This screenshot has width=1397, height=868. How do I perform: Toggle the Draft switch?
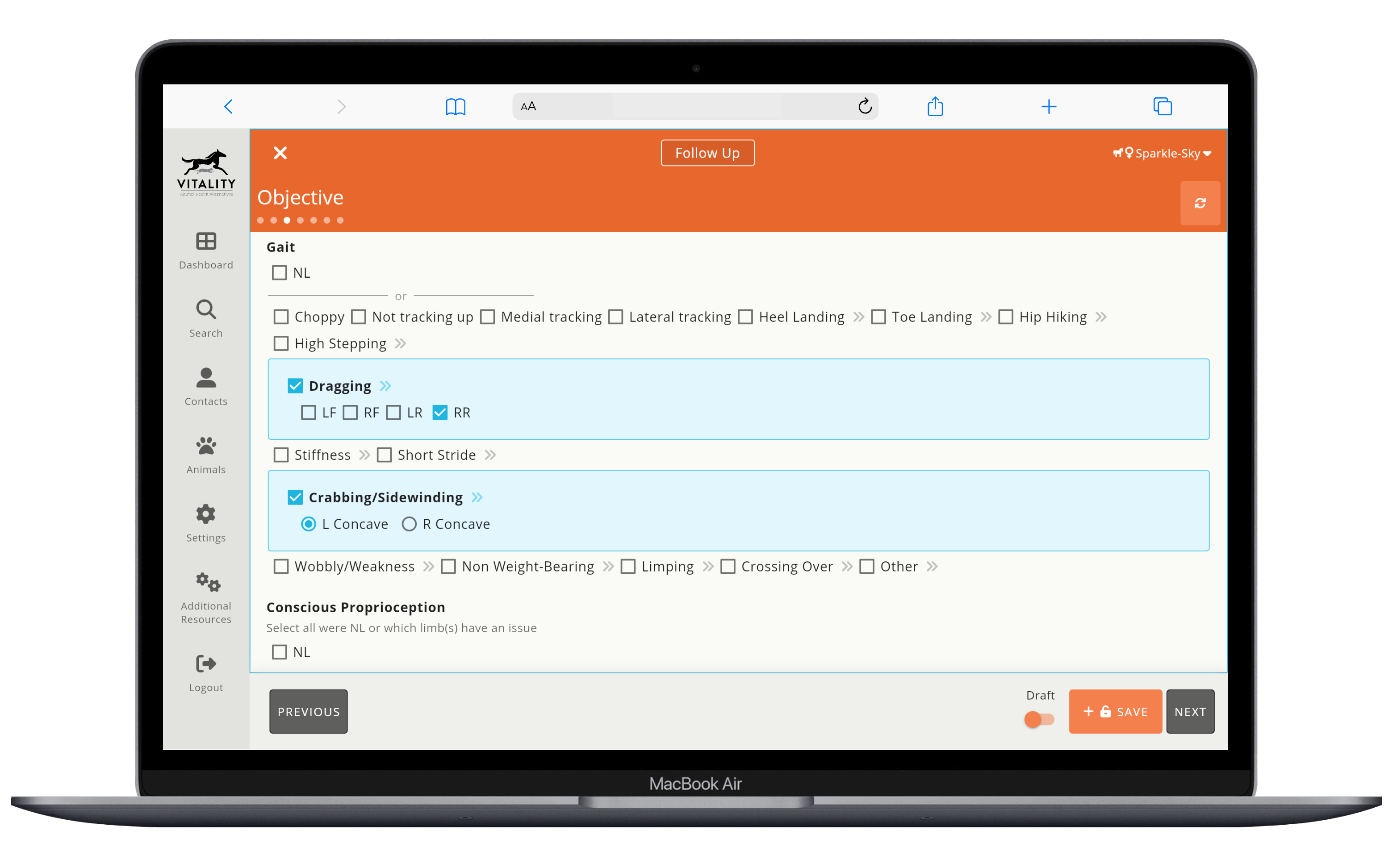[x=1039, y=719]
